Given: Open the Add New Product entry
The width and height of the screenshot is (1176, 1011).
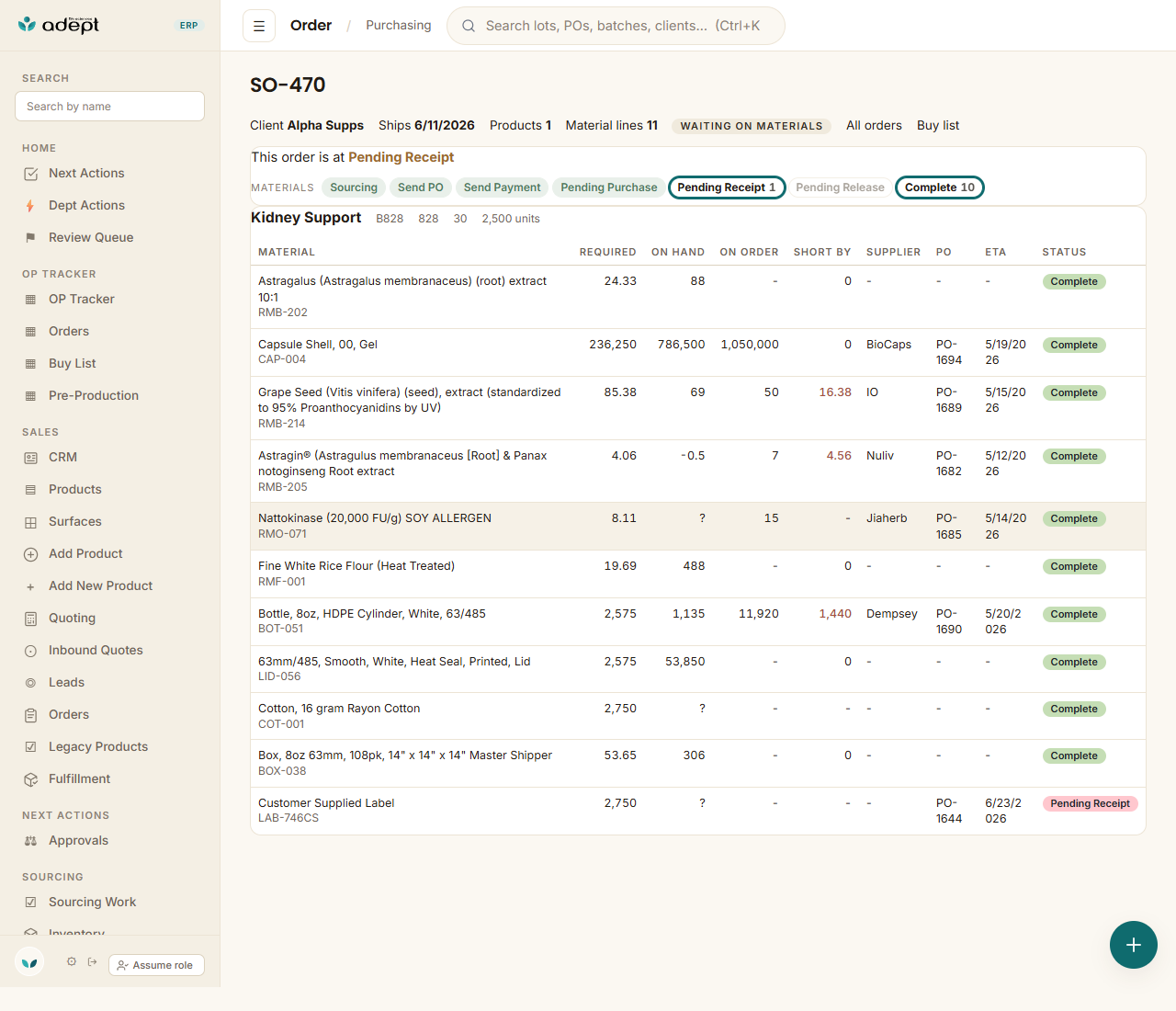Looking at the screenshot, I should pyautogui.click(x=100, y=586).
